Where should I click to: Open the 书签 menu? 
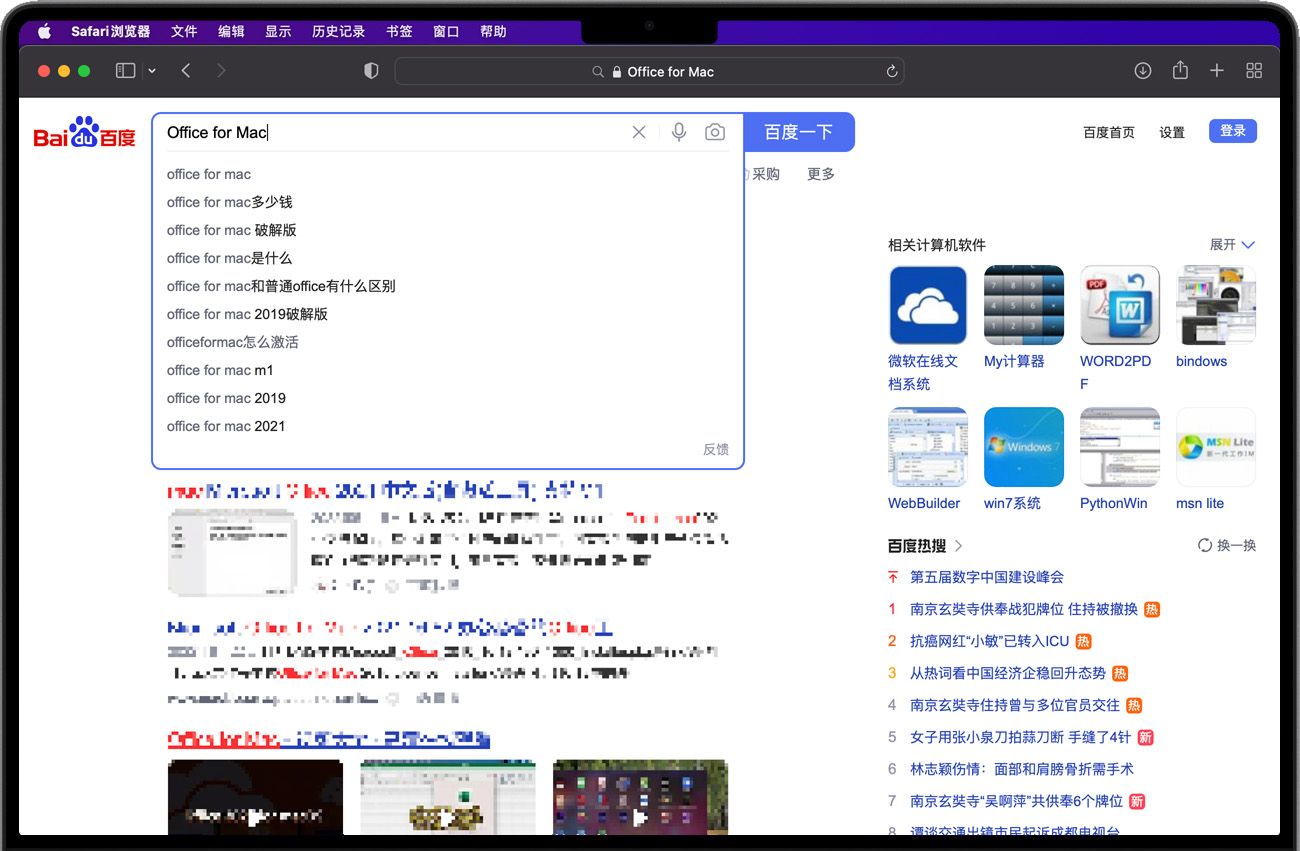tap(399, 32)
